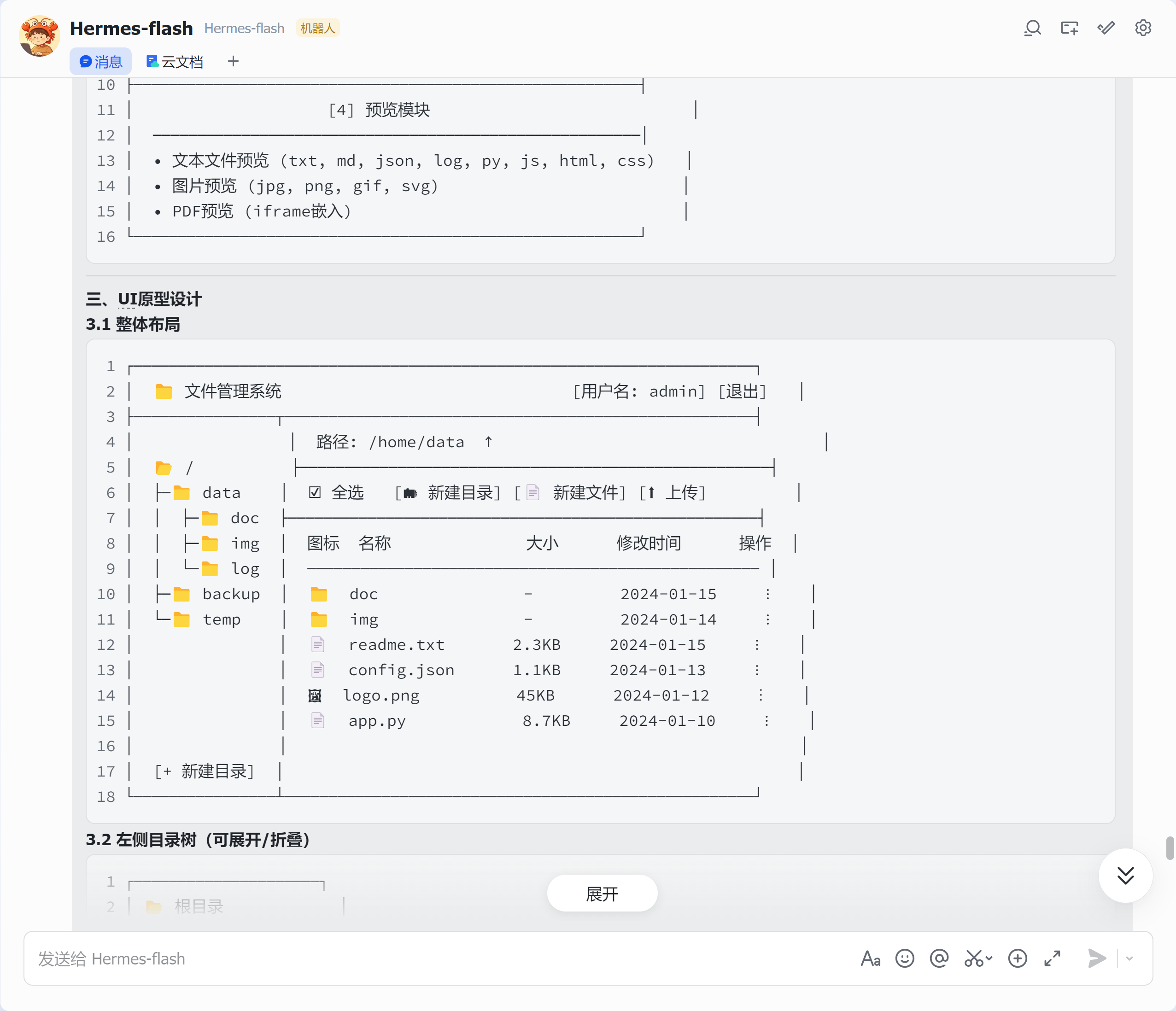Open the emoji picker

tap(905, 958)
